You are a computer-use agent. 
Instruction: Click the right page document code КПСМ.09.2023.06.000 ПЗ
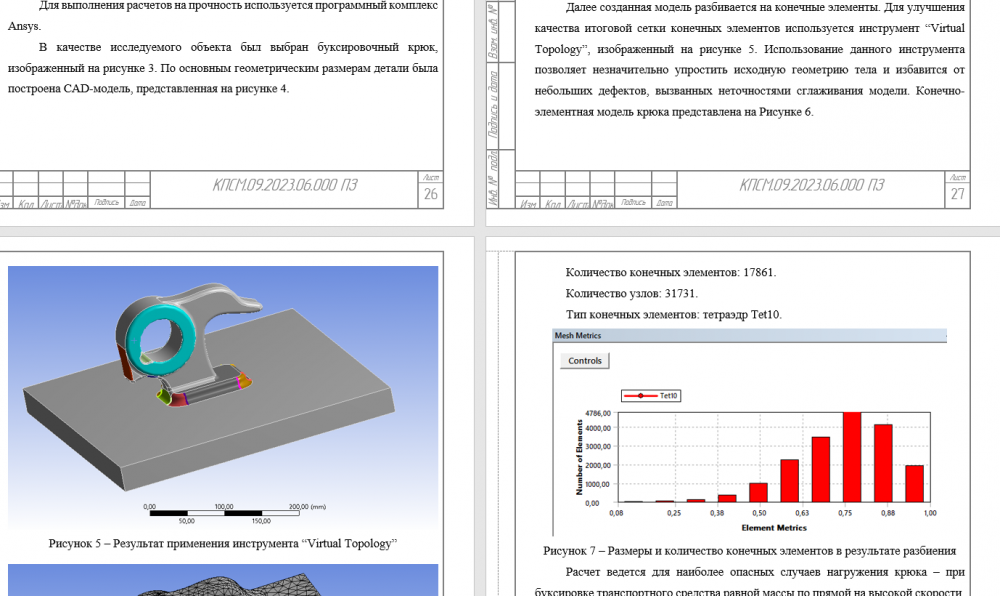pyautogui.click(x=812, y=185)
